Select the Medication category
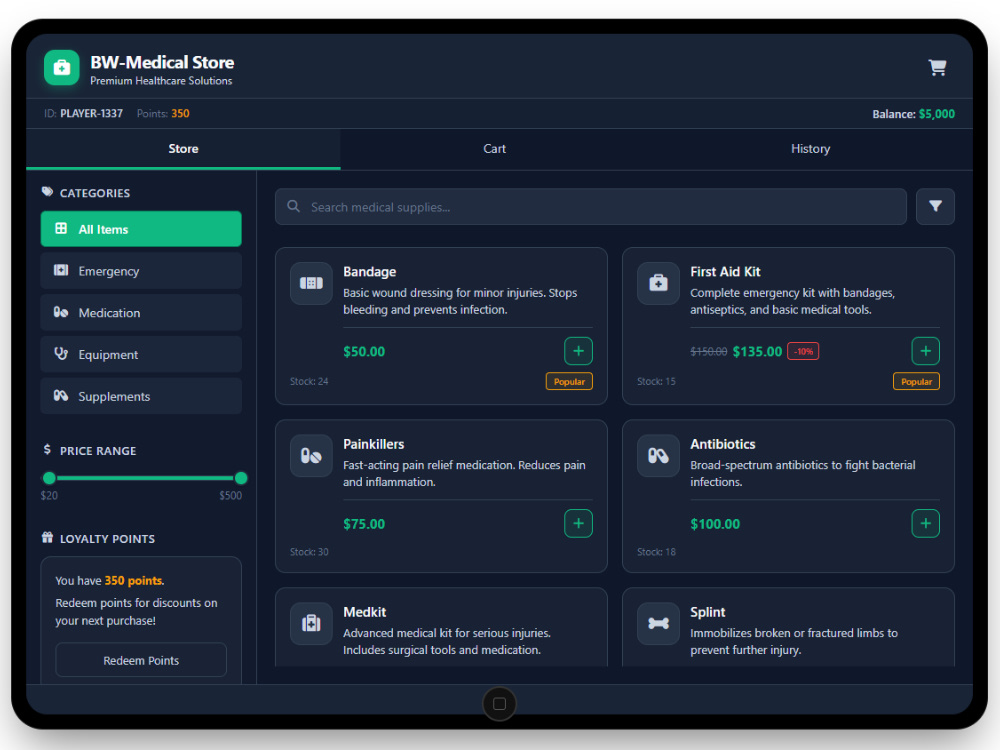 [x=141, y=312]
